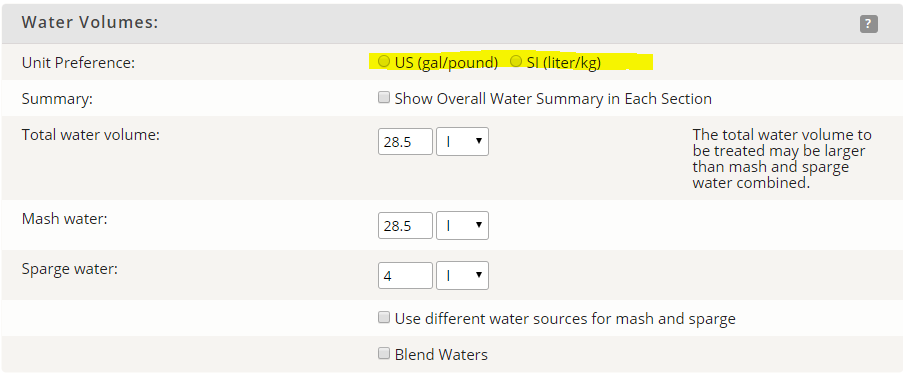This screenshot has width=903, height=373.
Task: Click the Sparge water value field showing 4
Action: [x=405, y=276]
